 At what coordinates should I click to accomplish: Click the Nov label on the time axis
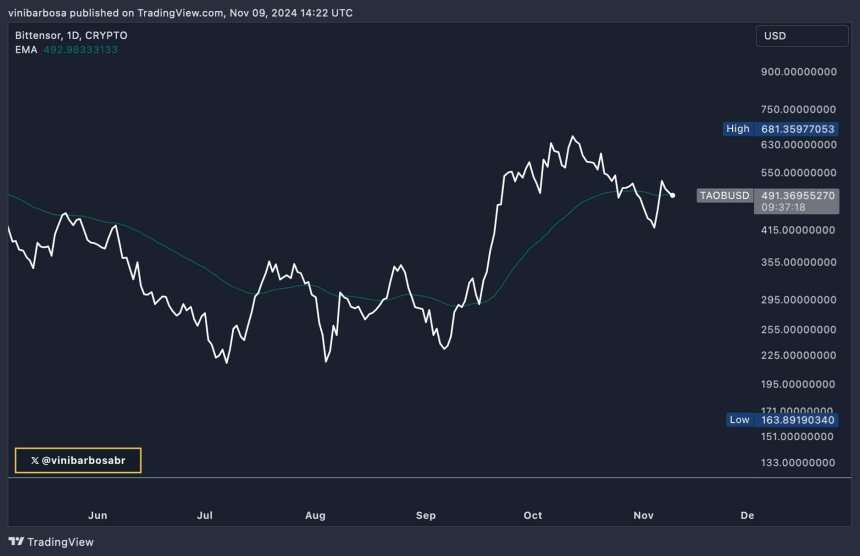pos(644,515)
